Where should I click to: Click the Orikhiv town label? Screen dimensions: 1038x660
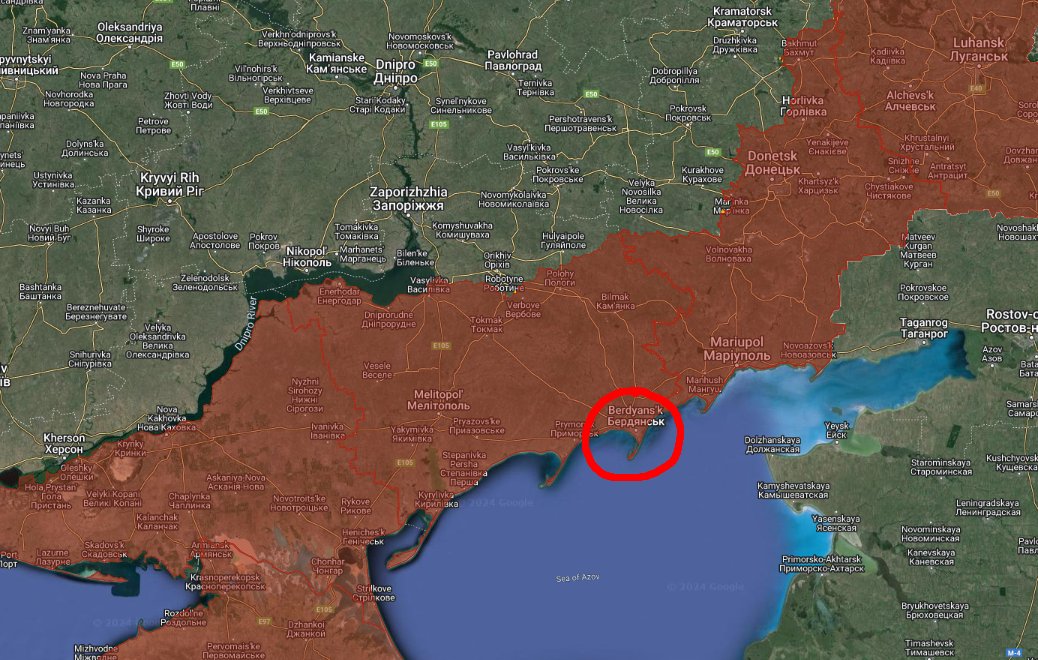pyautogui.click(x=497, y=260)
